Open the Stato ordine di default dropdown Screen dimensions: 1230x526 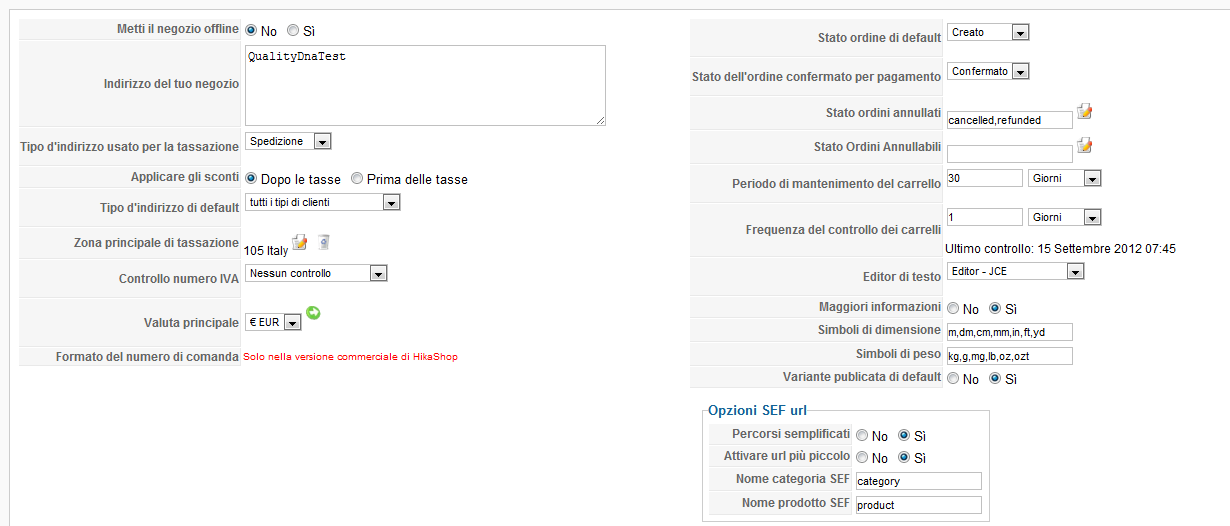pos(988,33)
